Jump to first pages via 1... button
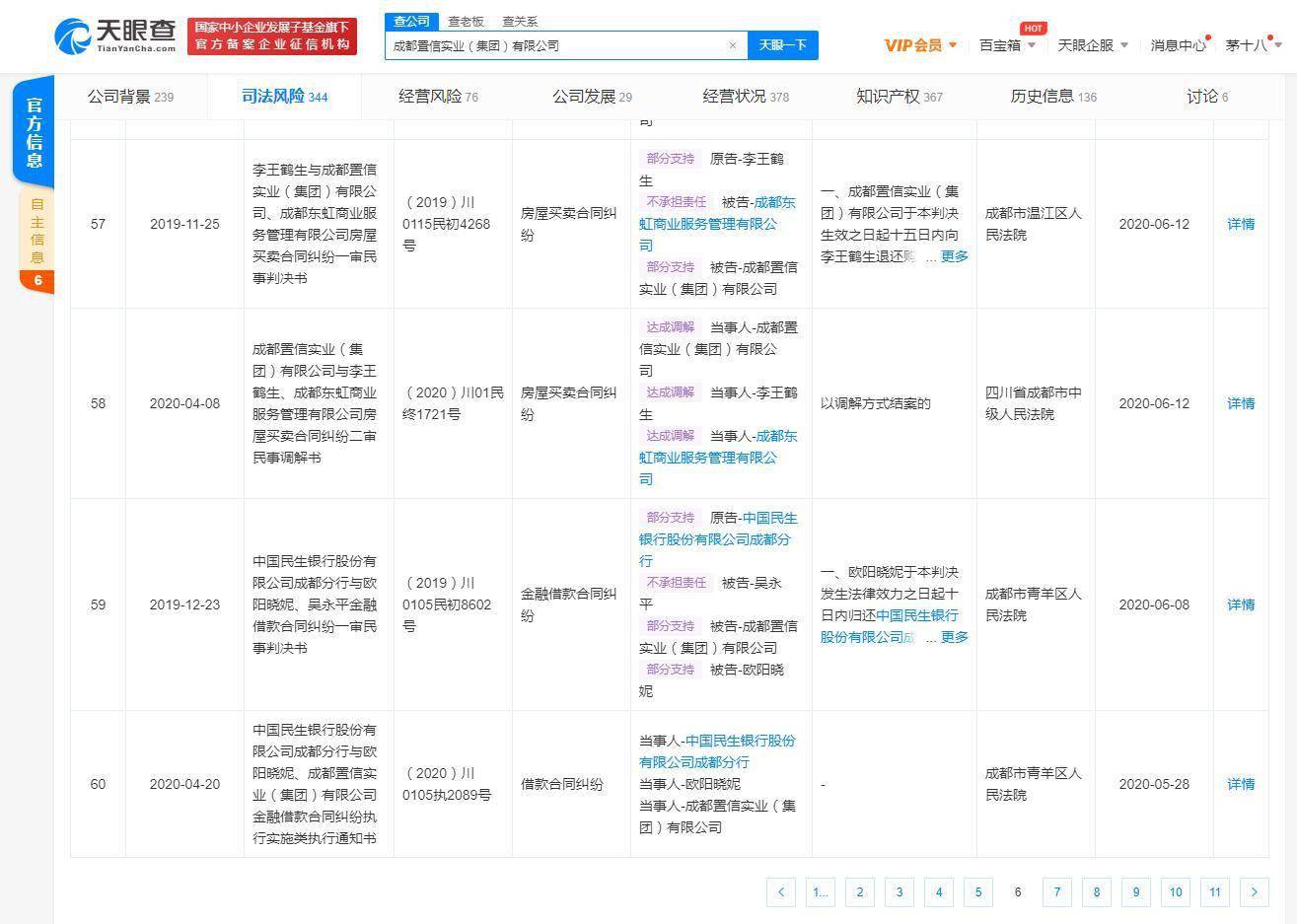The image size is (1297, 924). 820,891
